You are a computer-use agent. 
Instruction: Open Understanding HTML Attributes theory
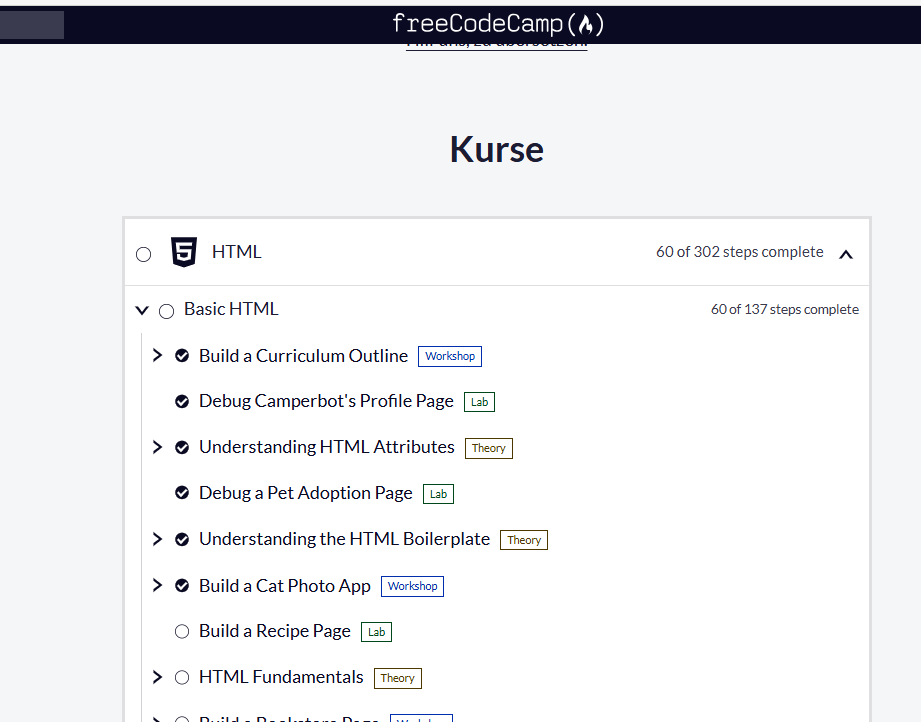point(327,447)
